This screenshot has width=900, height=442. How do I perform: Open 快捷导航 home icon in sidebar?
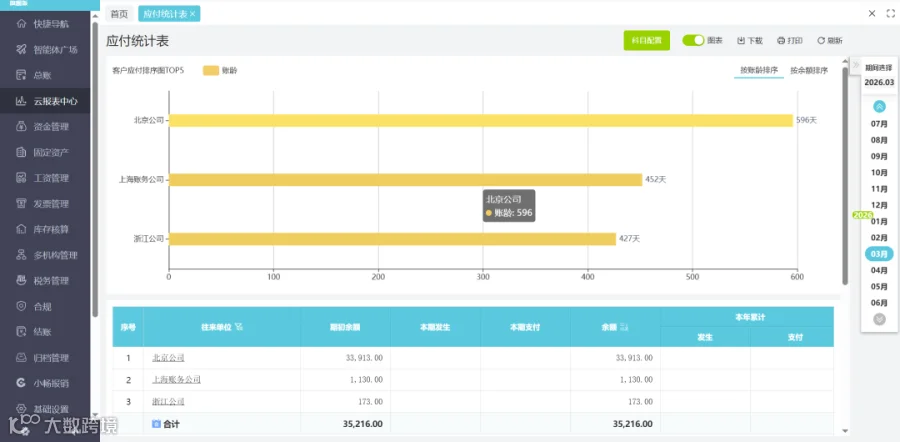point(21,24)
